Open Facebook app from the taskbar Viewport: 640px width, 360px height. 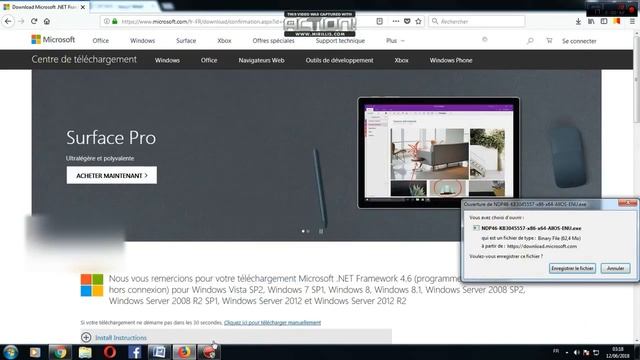tap(134, 352)
